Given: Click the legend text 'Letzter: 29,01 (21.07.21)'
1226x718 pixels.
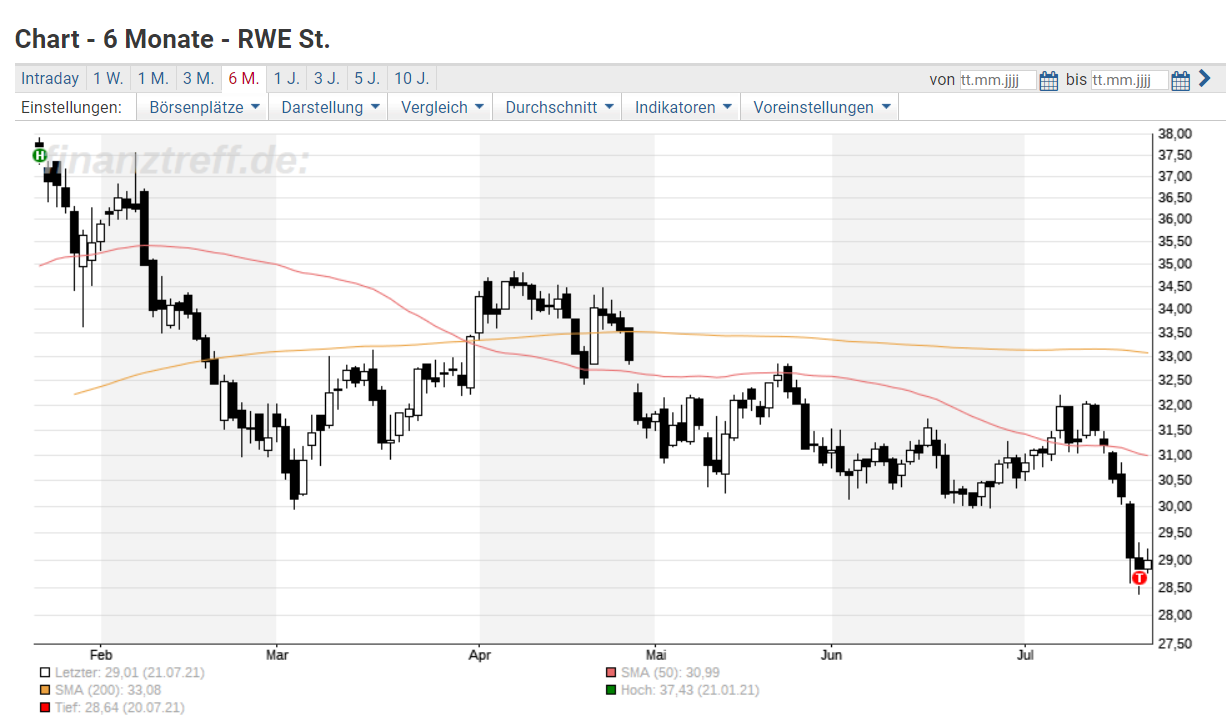Looking at the screenshot, I should [x=129, y=673].
